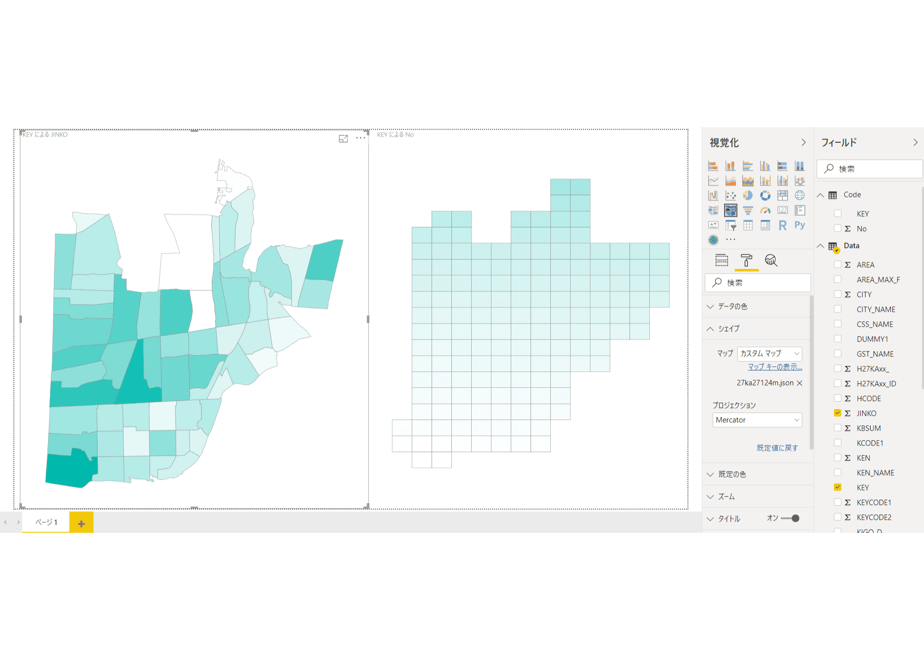
Task: Select the donut chart visual
Action: (765, 196)
